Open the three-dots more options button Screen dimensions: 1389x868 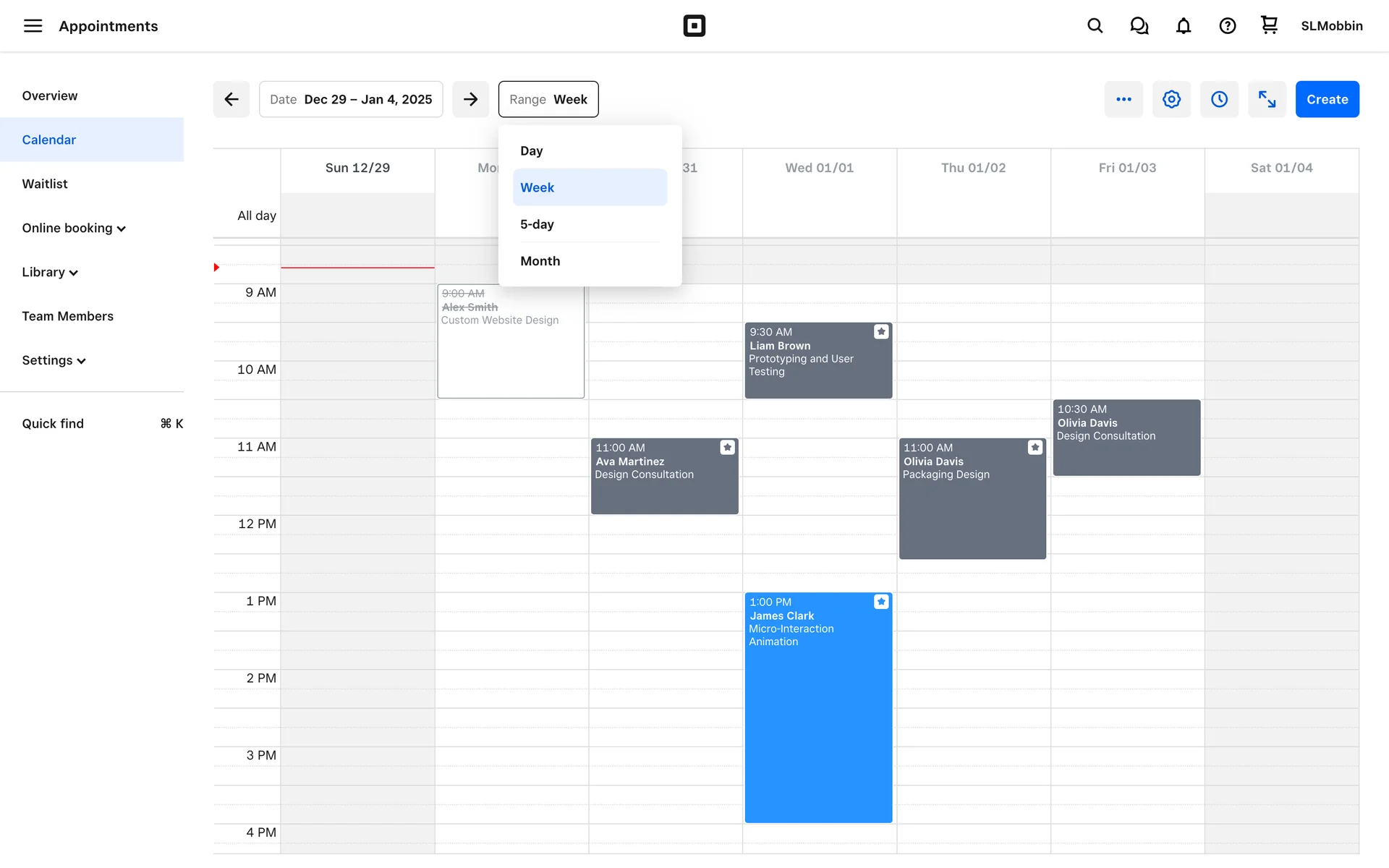(1123, 99)
